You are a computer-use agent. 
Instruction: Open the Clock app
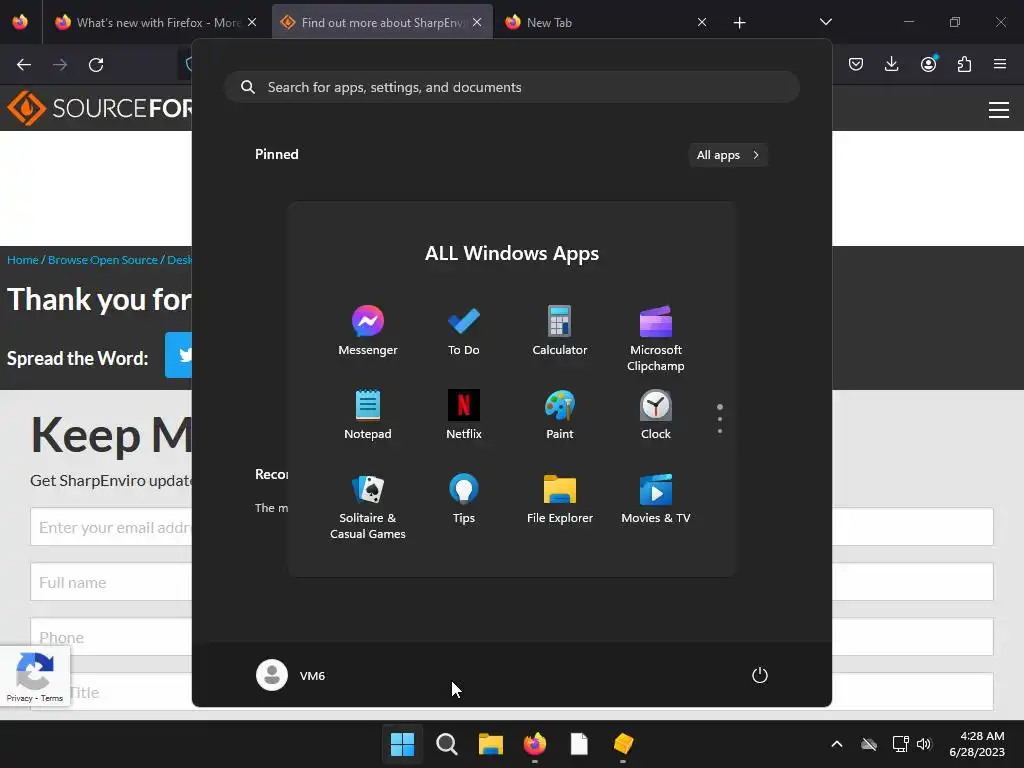coord(656,415)
